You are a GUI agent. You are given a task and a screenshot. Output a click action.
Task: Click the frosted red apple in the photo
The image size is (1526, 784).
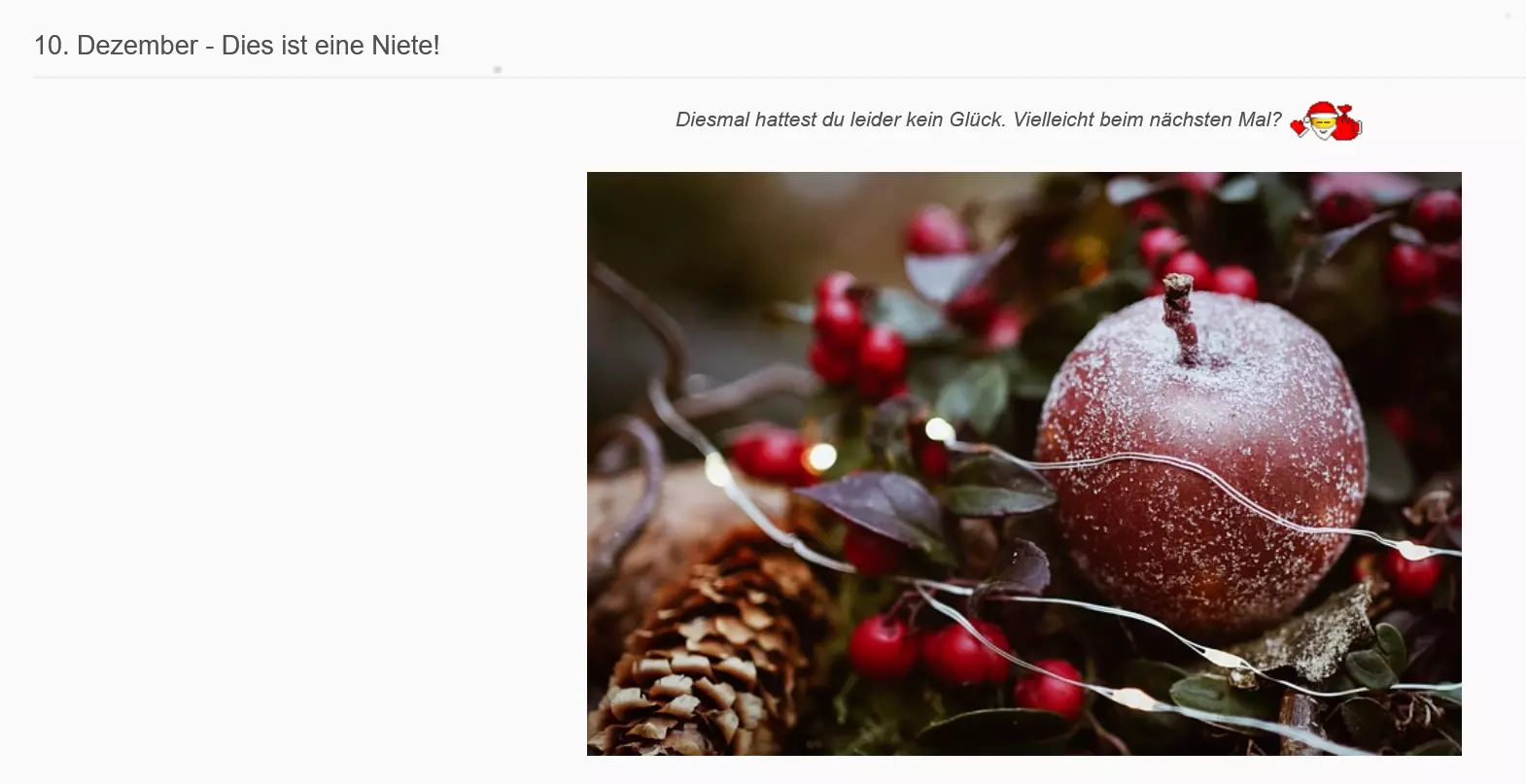click(1201, 457)
